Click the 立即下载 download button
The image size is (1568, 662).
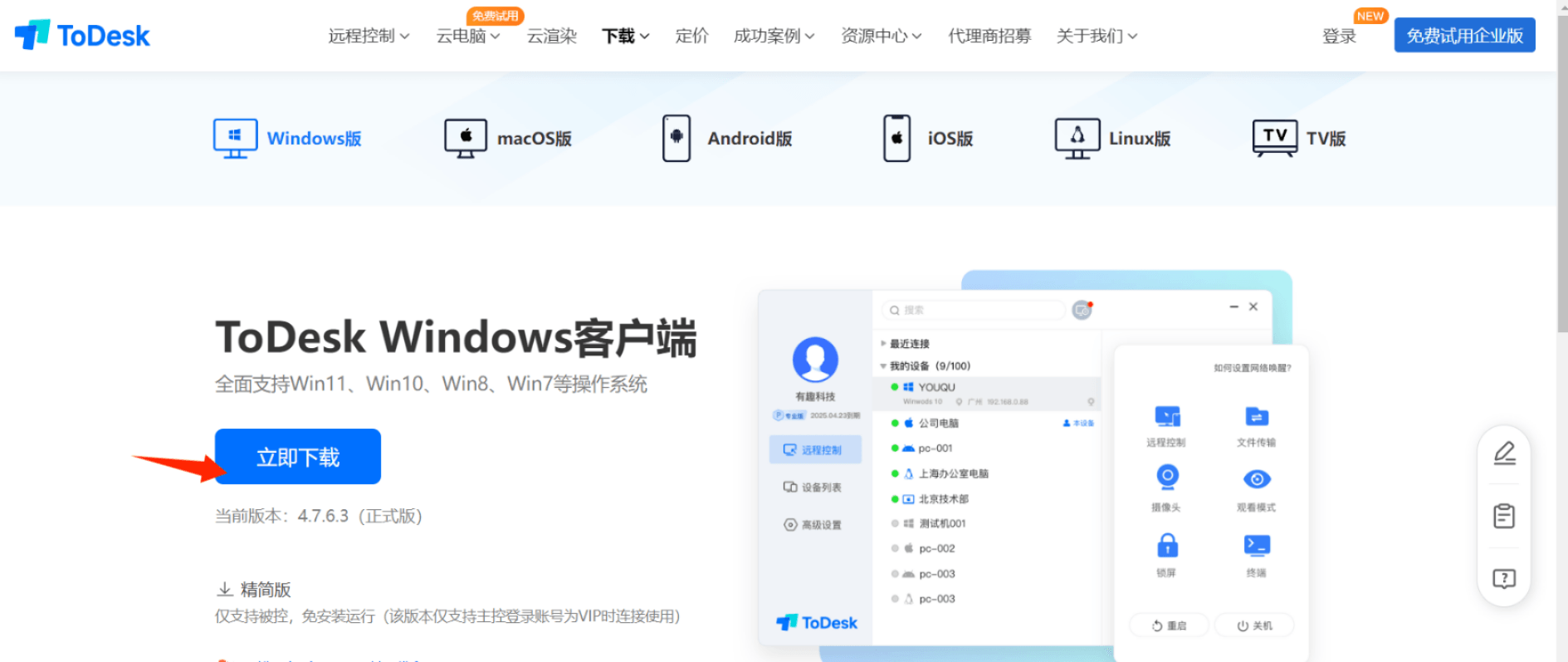tap(298, 457)
